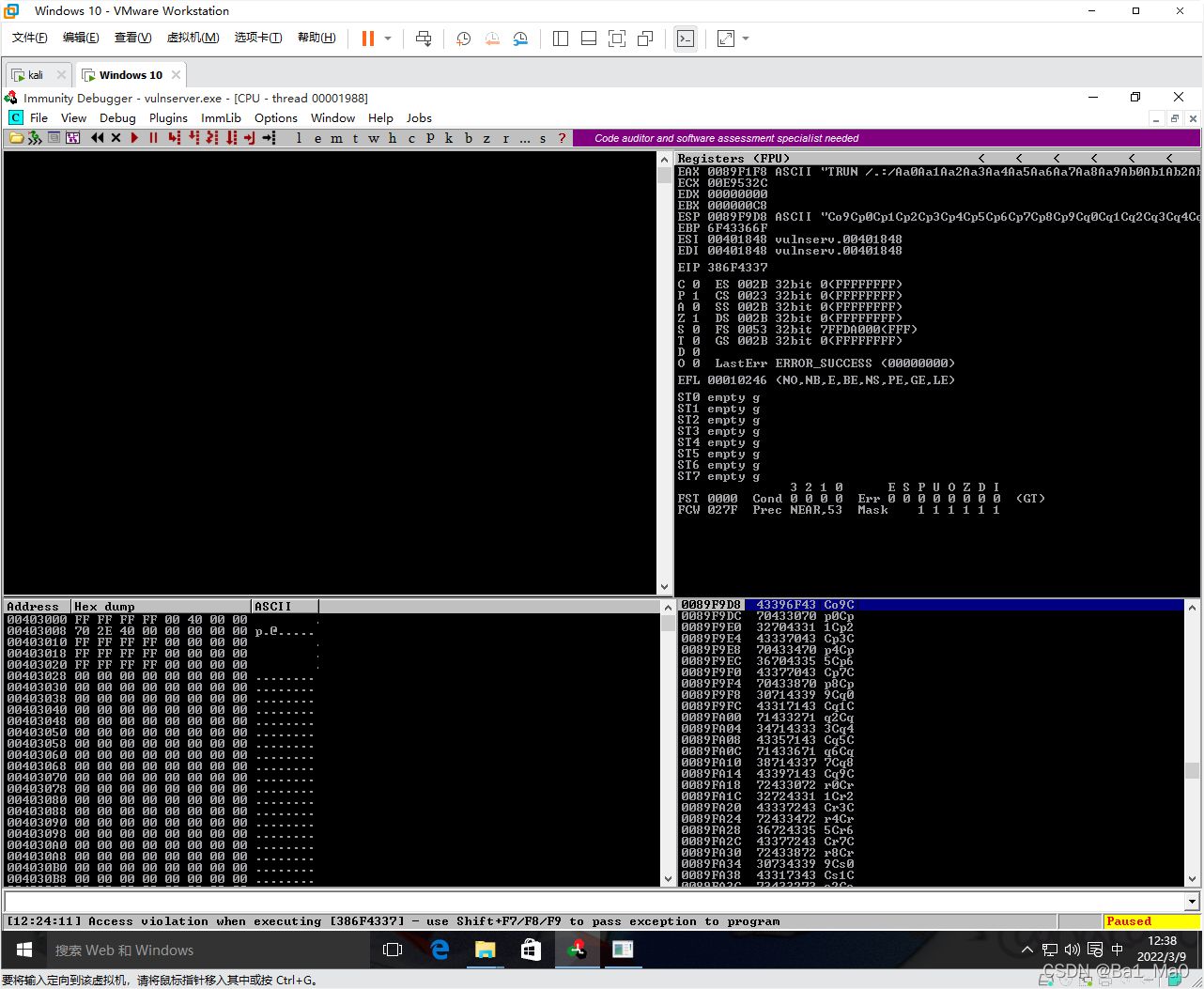Image resolution: width=1204 pixels, height=989 pixels.
Task: Open the Debug menu in Immunity Debugger
Action: click(117, 118)
